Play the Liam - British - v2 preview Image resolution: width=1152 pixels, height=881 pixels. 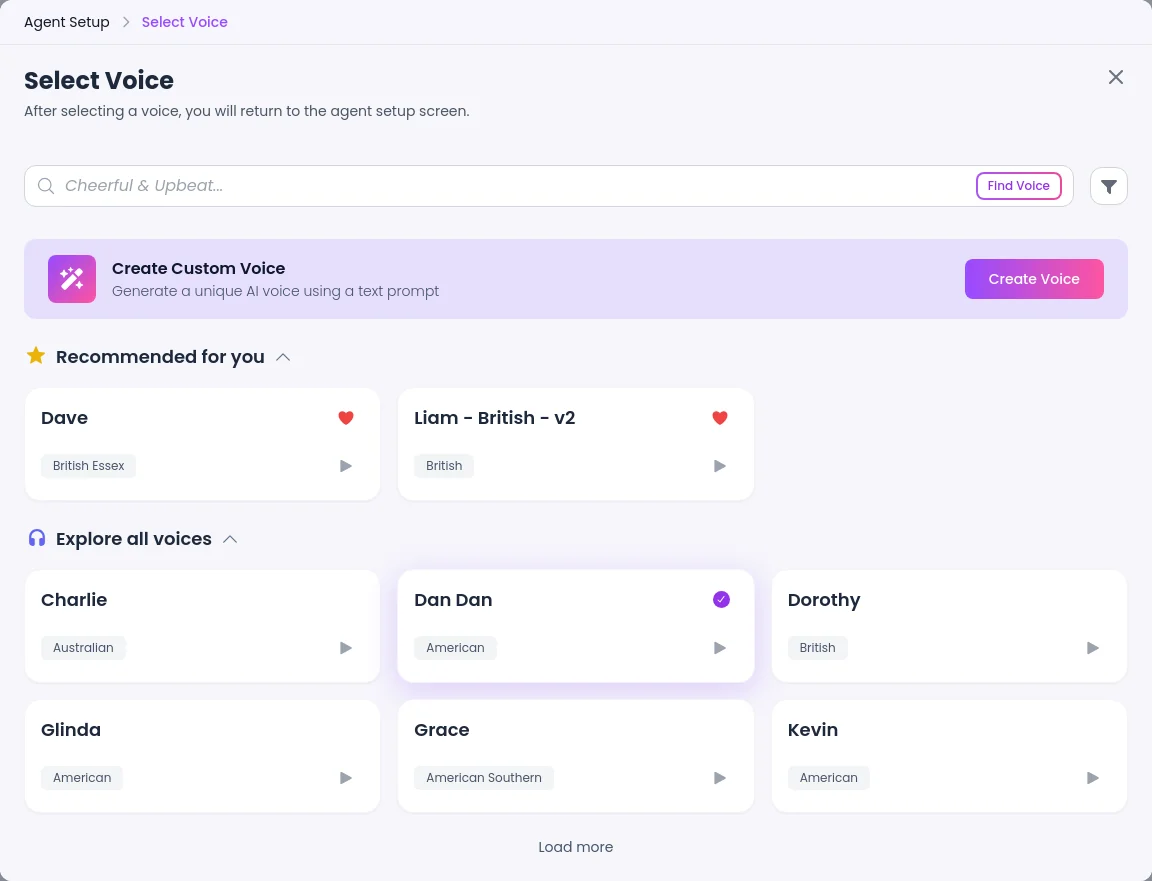point(720,466)
